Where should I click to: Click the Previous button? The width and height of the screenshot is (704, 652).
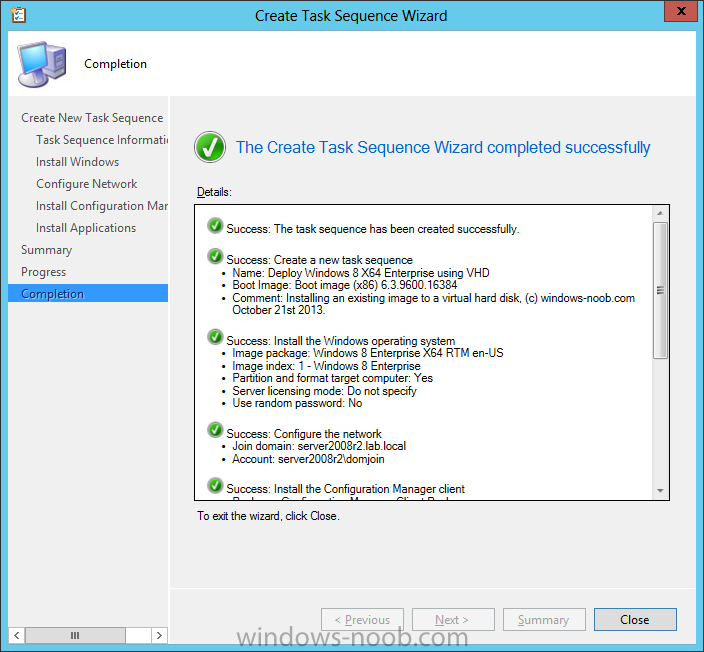[x=362, y=620]
